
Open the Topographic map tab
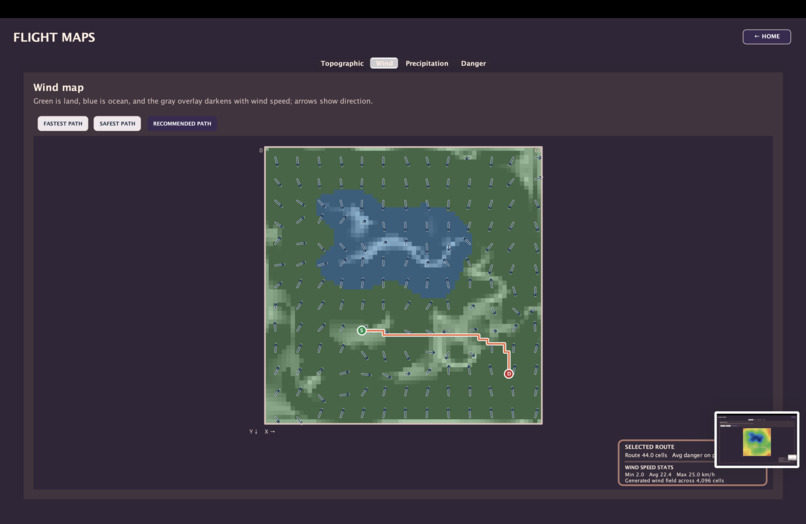(342, 63)
